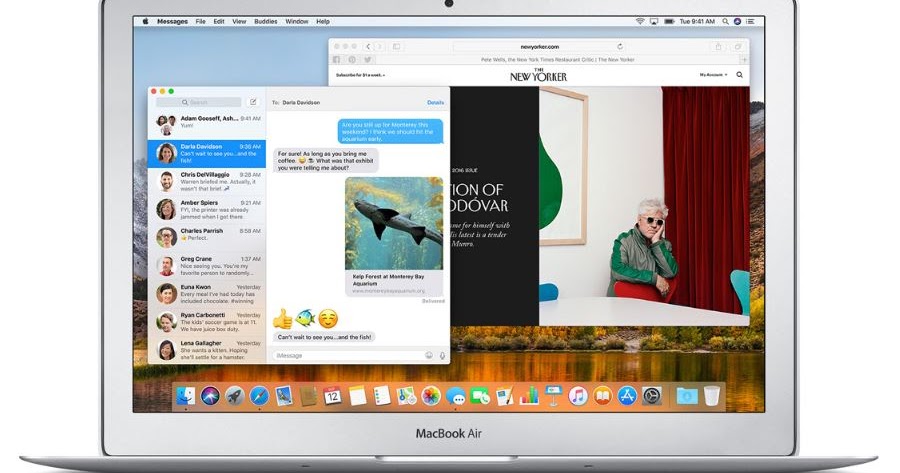The width and height of the screenshot is (900, 473).
Task: Open Reminders list icon in Dock
Action: click(x=382, y=396)
